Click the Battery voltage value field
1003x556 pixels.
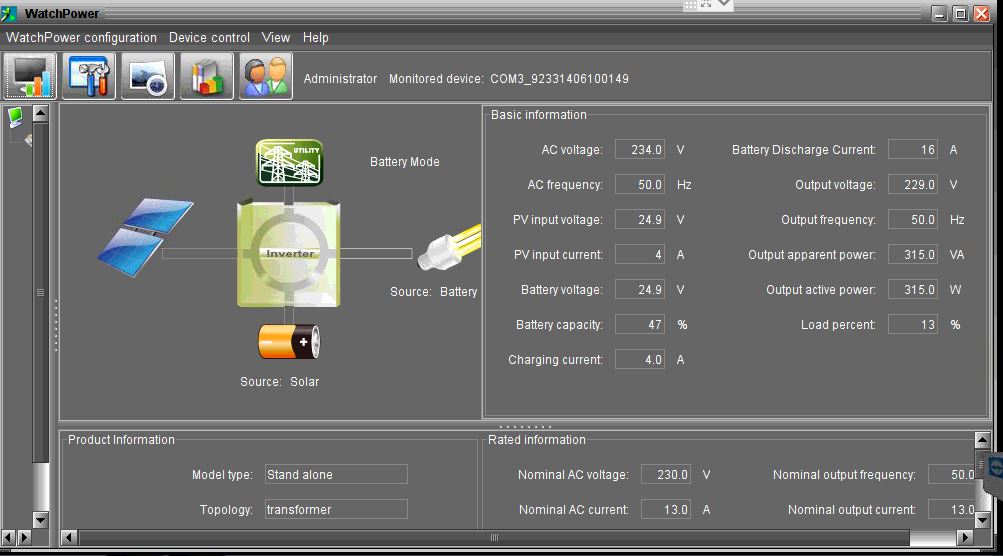click(x=640, y=289)
